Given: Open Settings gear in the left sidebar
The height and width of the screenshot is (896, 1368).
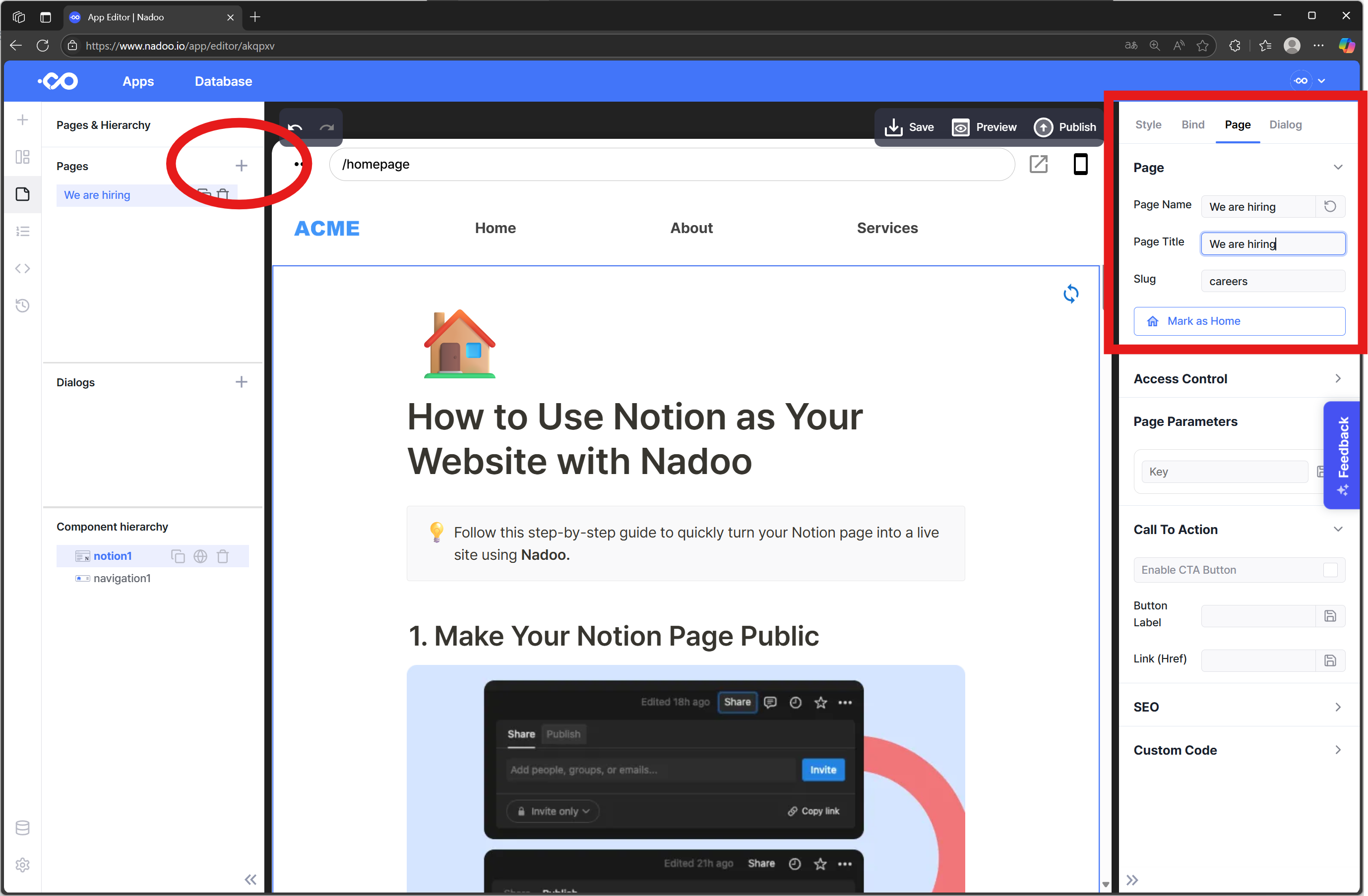Looking at the screenshot, I should pos(23,865).
